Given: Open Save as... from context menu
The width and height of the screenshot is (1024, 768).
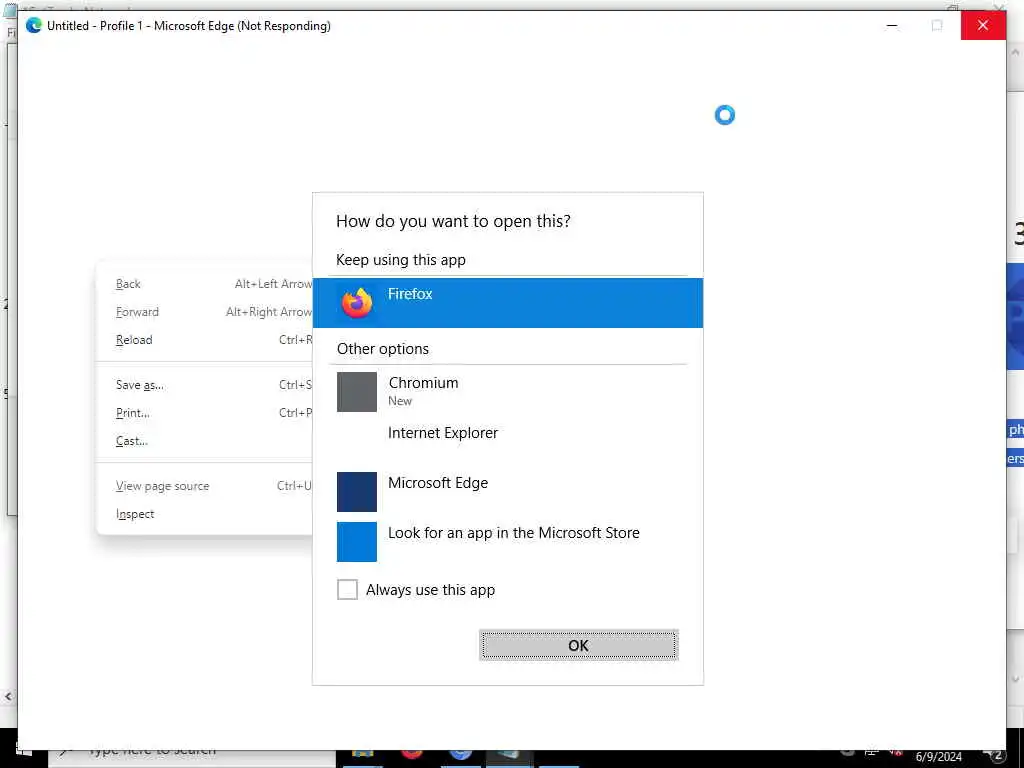Looking at the screenshot, I should pyautogui.click(x=204, y=385).
